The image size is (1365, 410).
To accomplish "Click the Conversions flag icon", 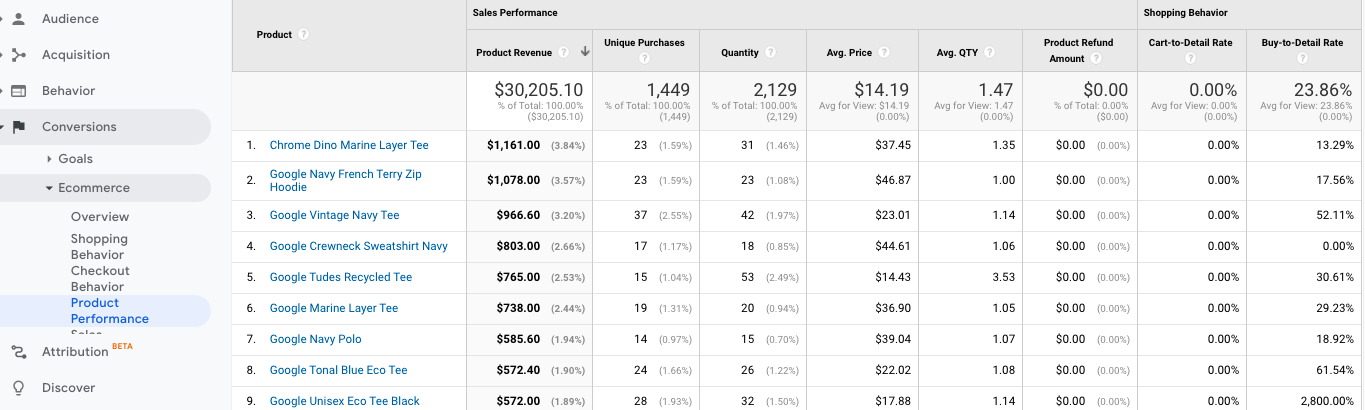I will click(x=19, y=127).
